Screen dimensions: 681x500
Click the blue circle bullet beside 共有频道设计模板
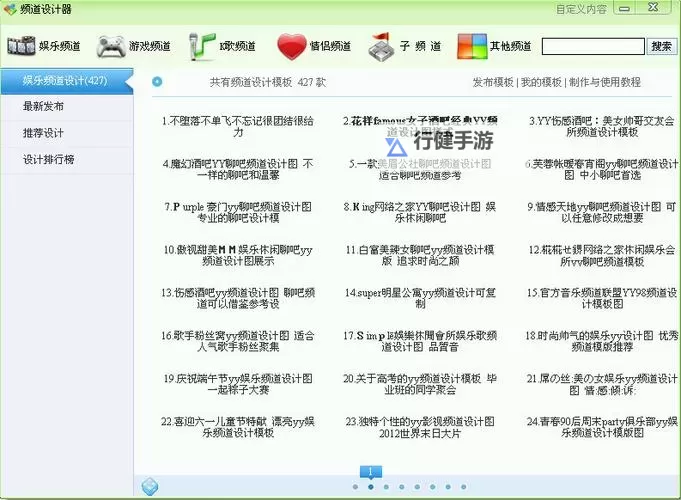click(x=157, y=82)
